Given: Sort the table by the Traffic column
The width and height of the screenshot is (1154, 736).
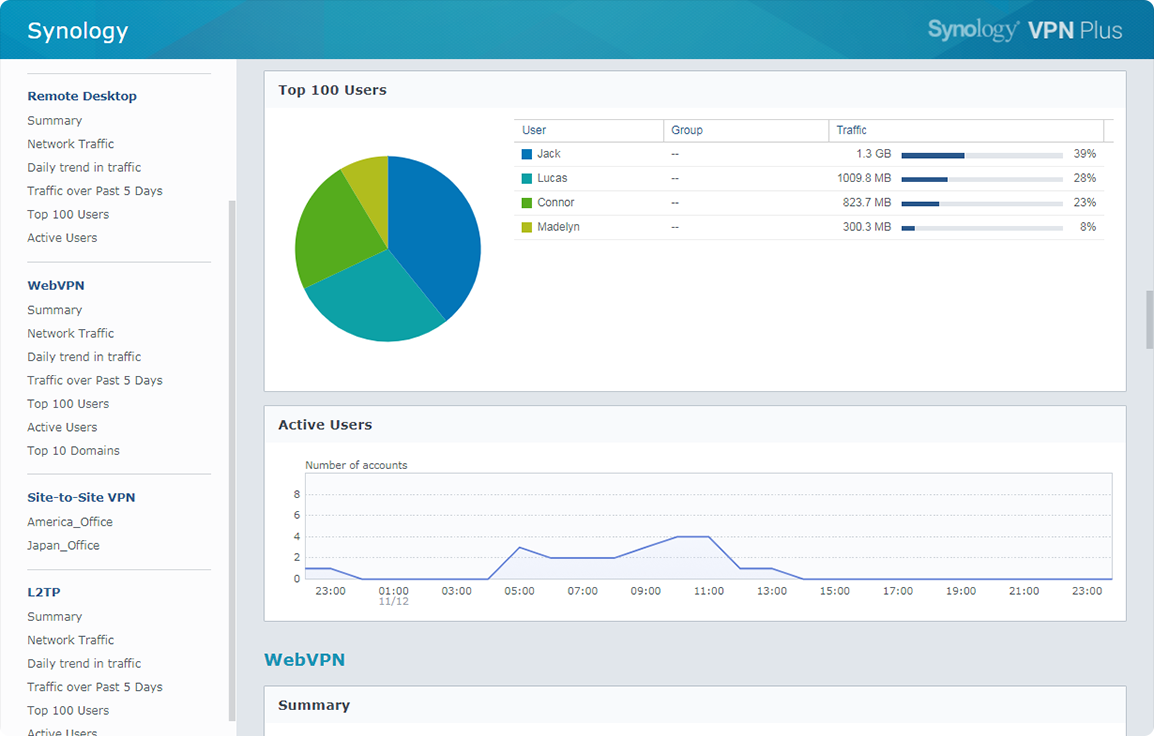Looking at the screenshot, I should [x=851, y=130].
